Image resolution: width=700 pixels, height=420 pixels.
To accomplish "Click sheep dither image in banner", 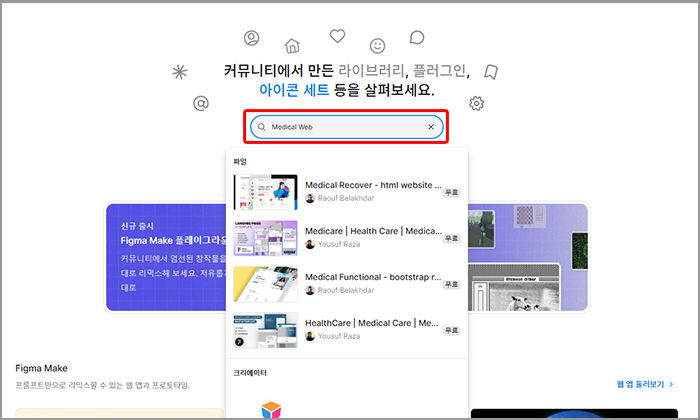I will 513,287.
